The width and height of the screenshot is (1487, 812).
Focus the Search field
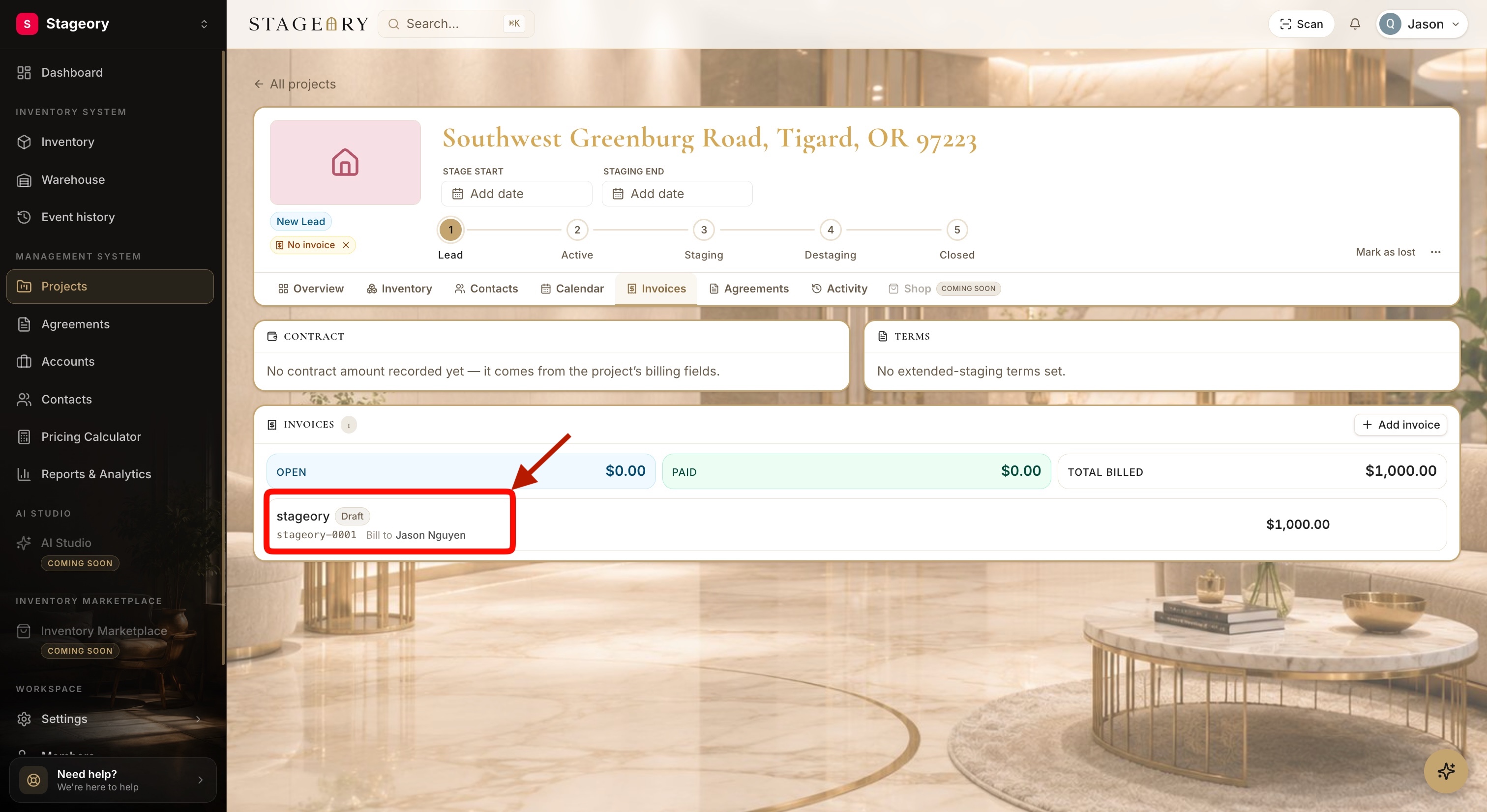tap(456, 24)
